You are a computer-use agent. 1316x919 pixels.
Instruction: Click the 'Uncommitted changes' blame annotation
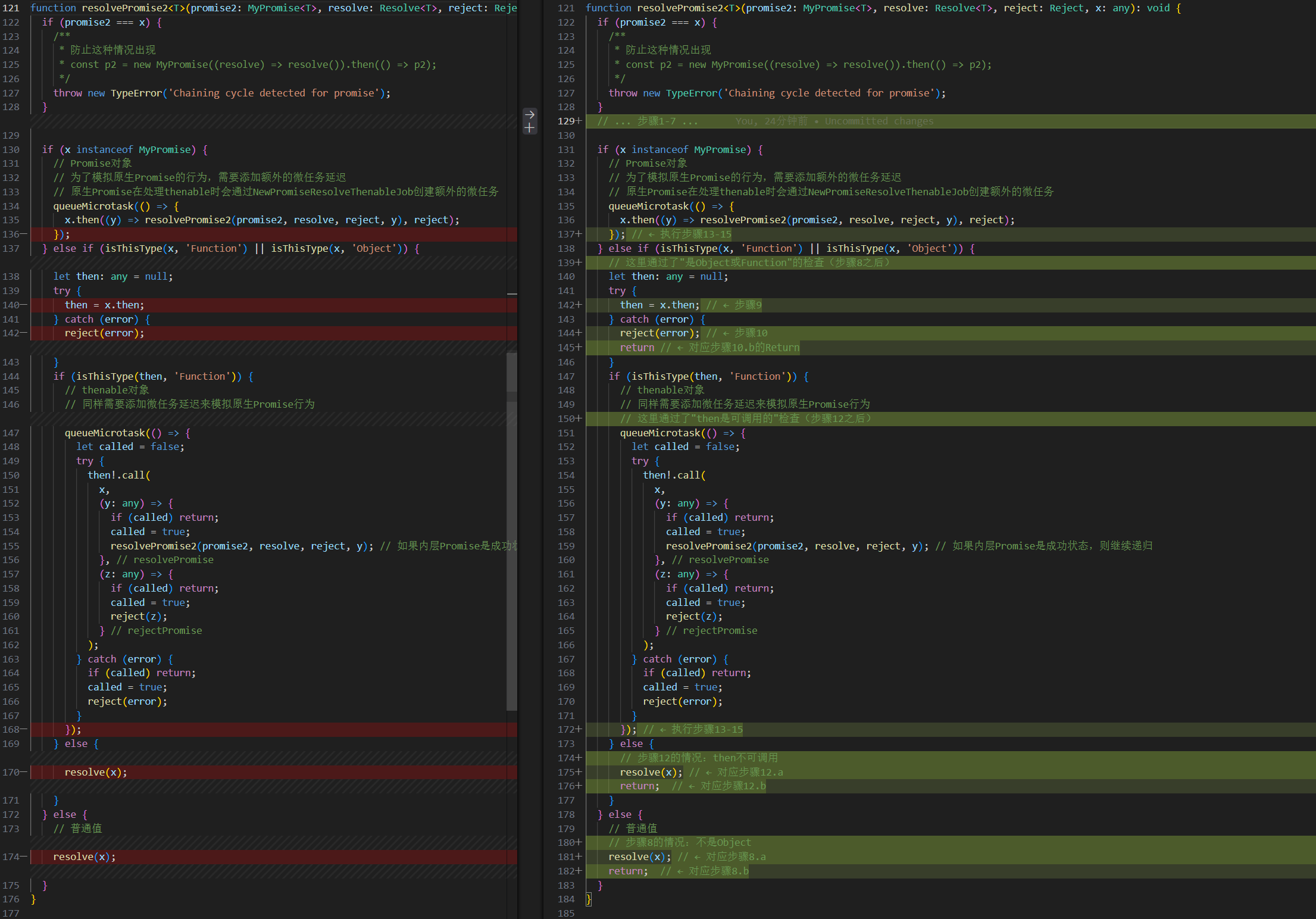(x=879, y=121)
